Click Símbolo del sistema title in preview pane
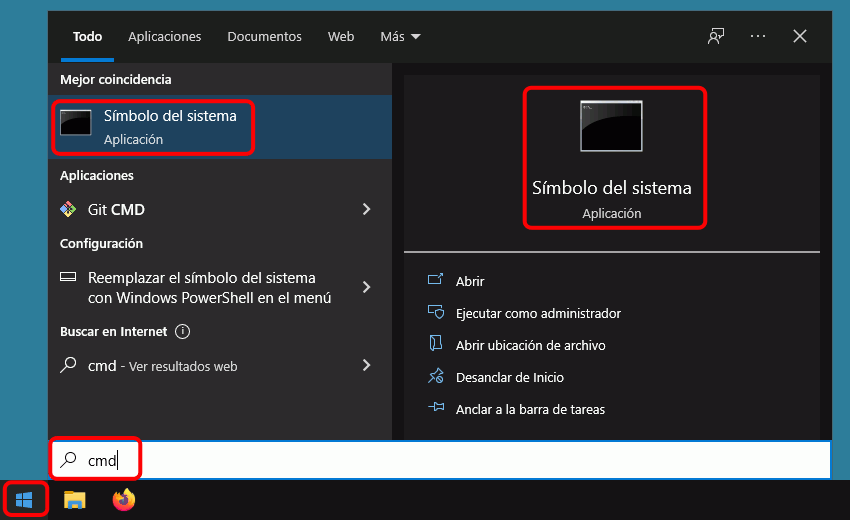 611,188
